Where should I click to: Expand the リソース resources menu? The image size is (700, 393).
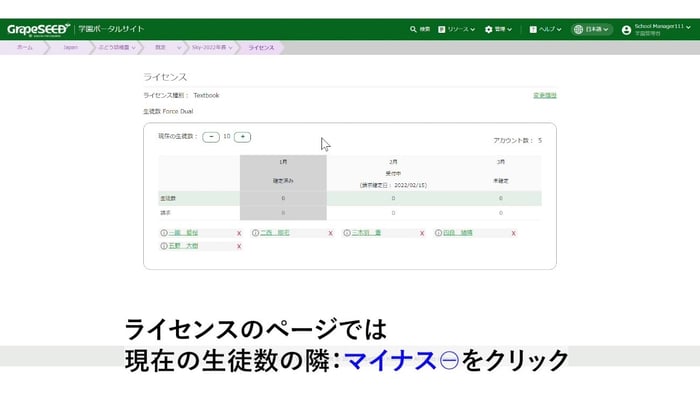456,29
